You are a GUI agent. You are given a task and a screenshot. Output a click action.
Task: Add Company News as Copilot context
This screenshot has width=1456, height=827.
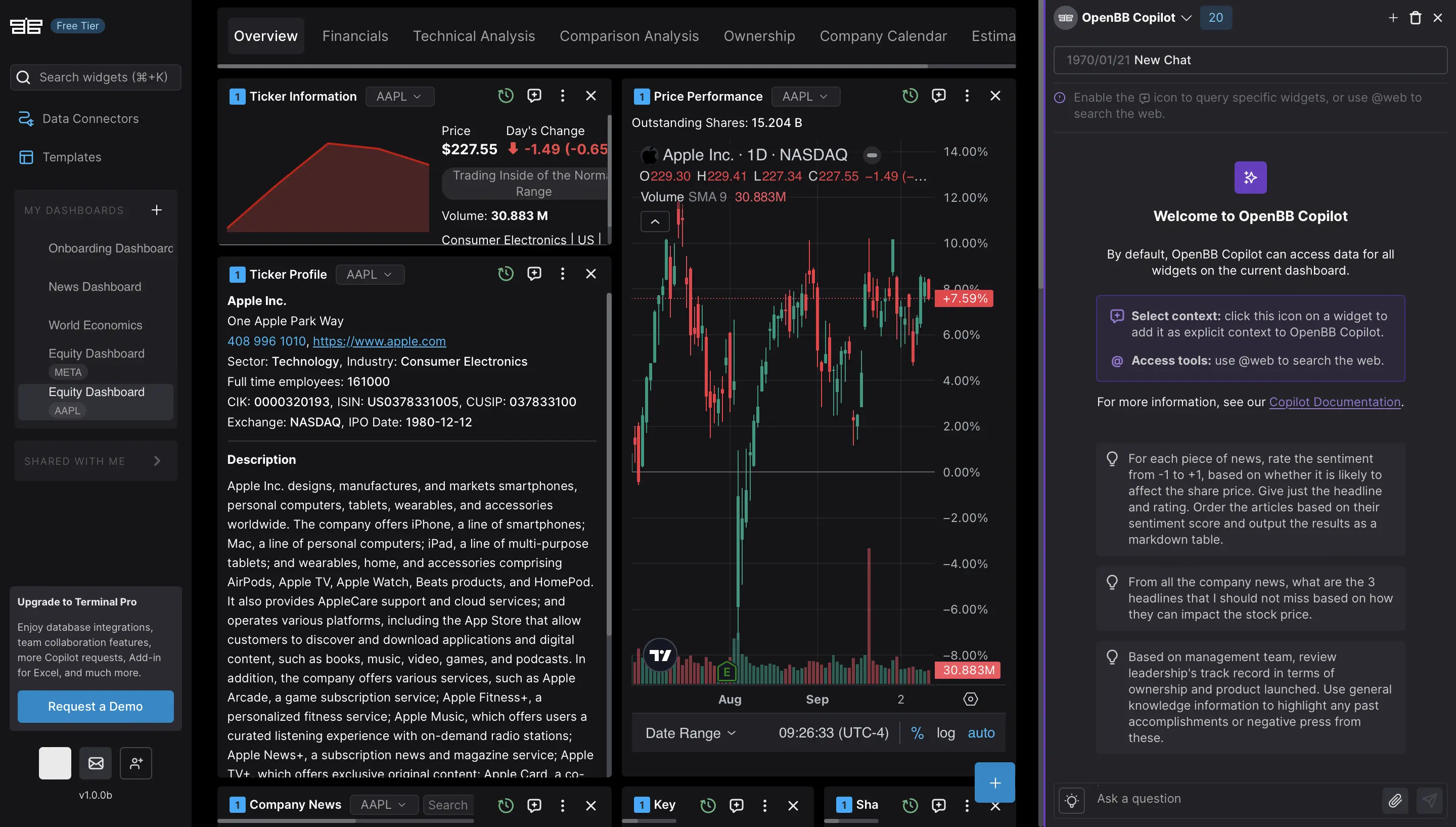(534, 805)
